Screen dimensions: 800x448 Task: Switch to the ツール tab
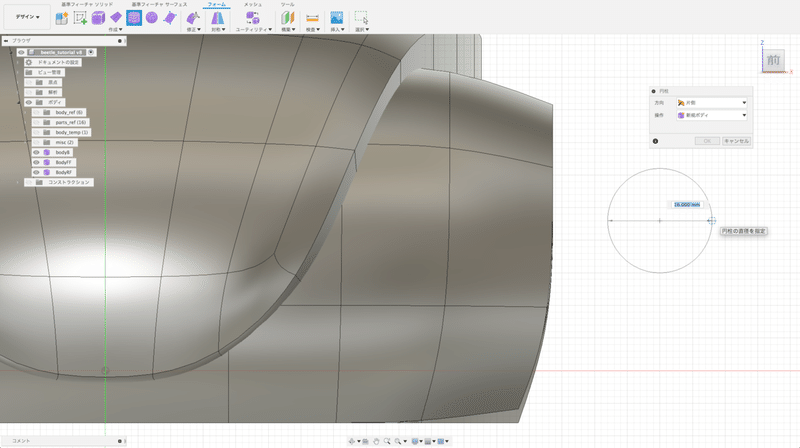pyautogui.click(x=287, y=4)
